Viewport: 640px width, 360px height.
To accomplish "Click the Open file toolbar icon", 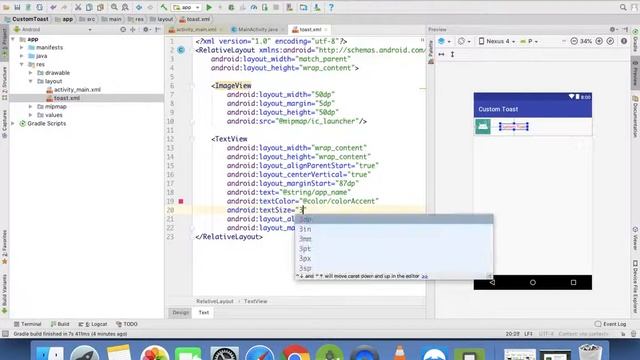I will 6,7.
